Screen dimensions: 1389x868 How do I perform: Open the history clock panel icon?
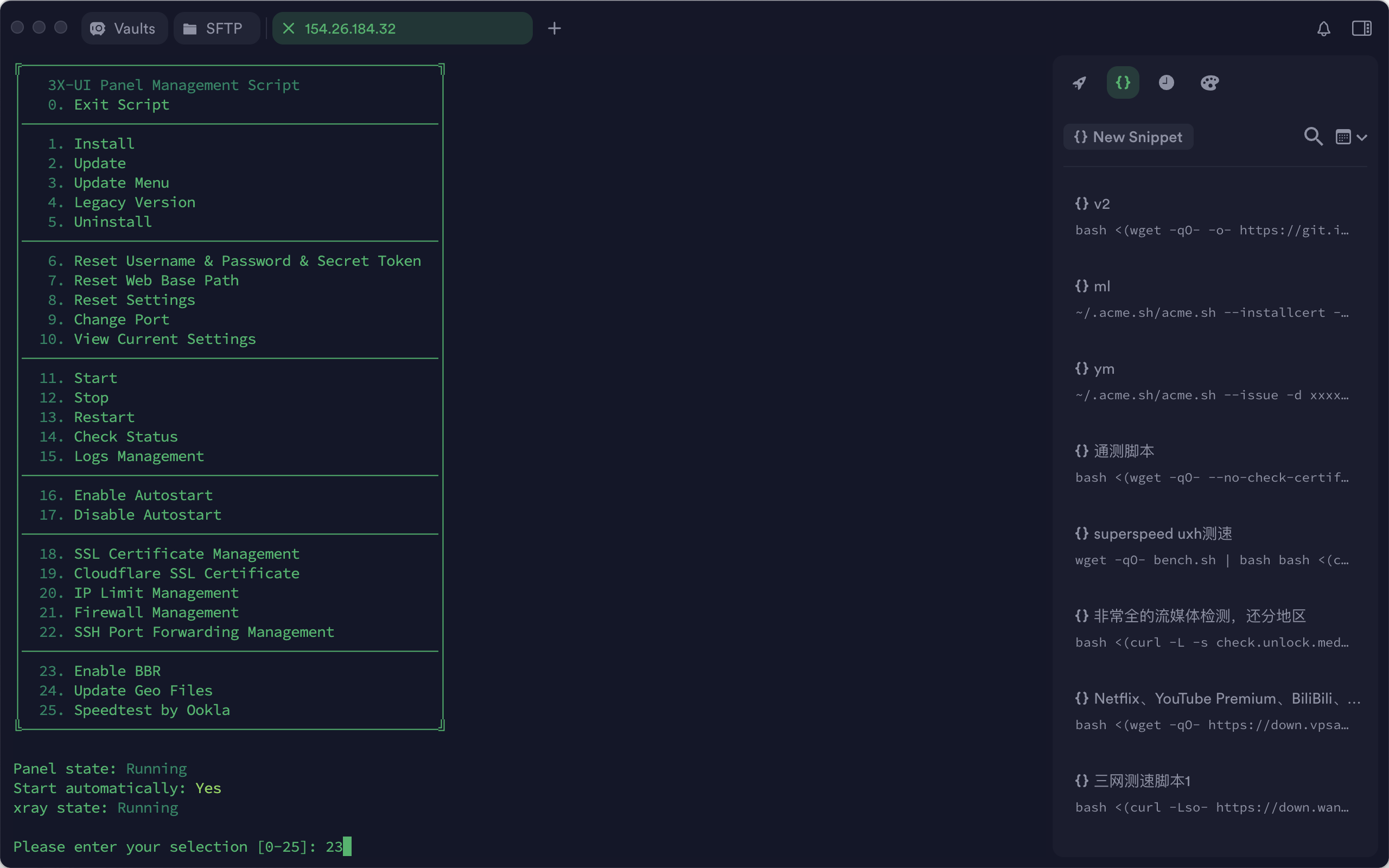1167,83
